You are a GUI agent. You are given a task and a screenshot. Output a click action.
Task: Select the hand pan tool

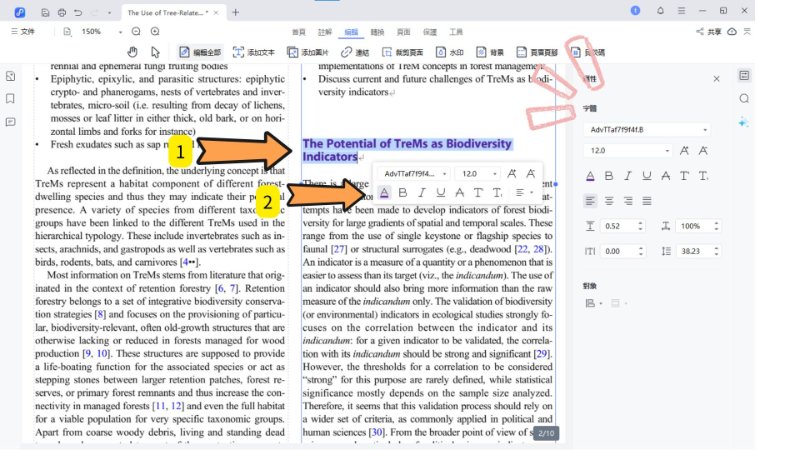click(x=133, y=51)
